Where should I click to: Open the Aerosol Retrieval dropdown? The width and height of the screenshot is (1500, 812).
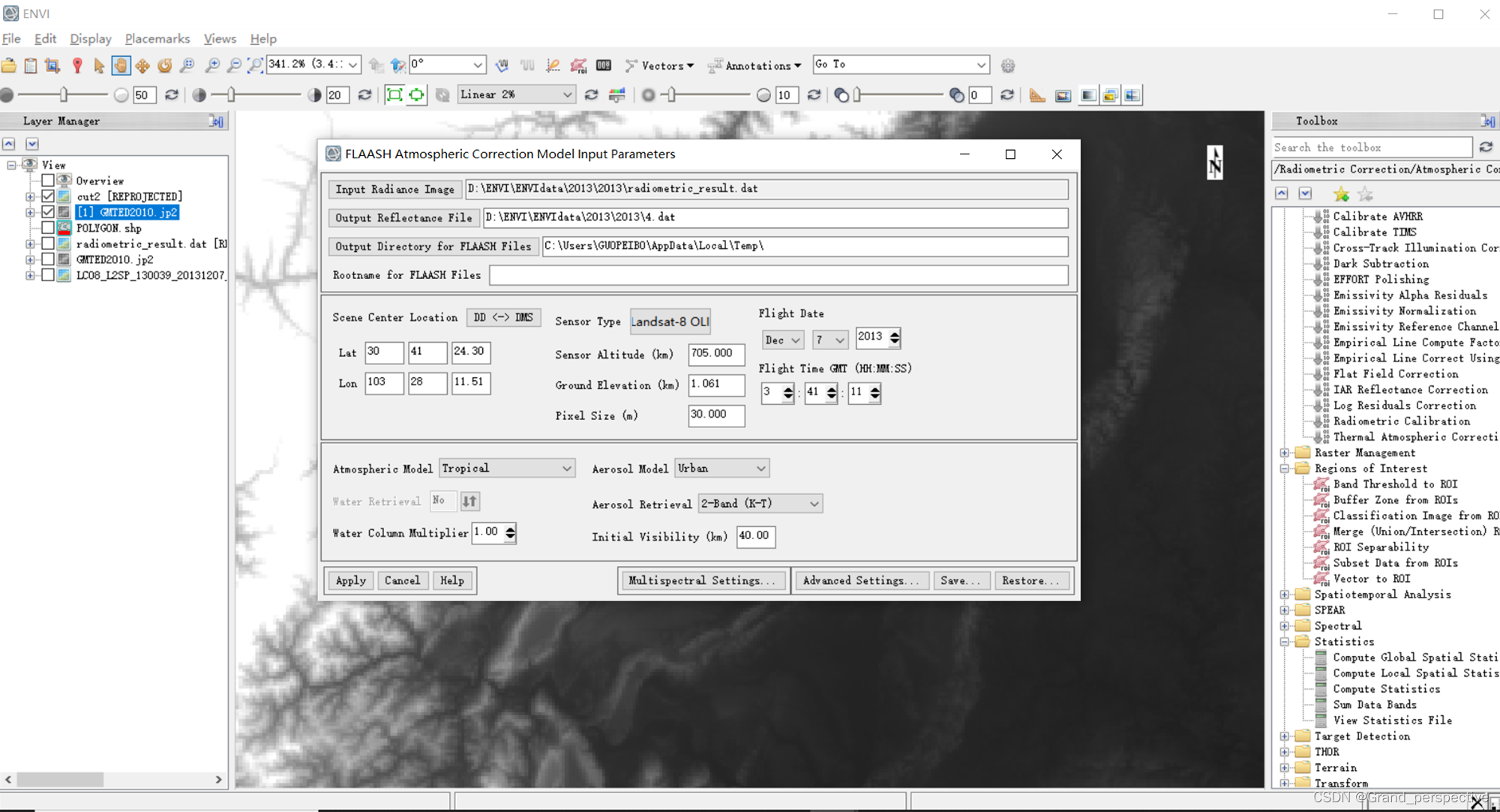point(760,504)
